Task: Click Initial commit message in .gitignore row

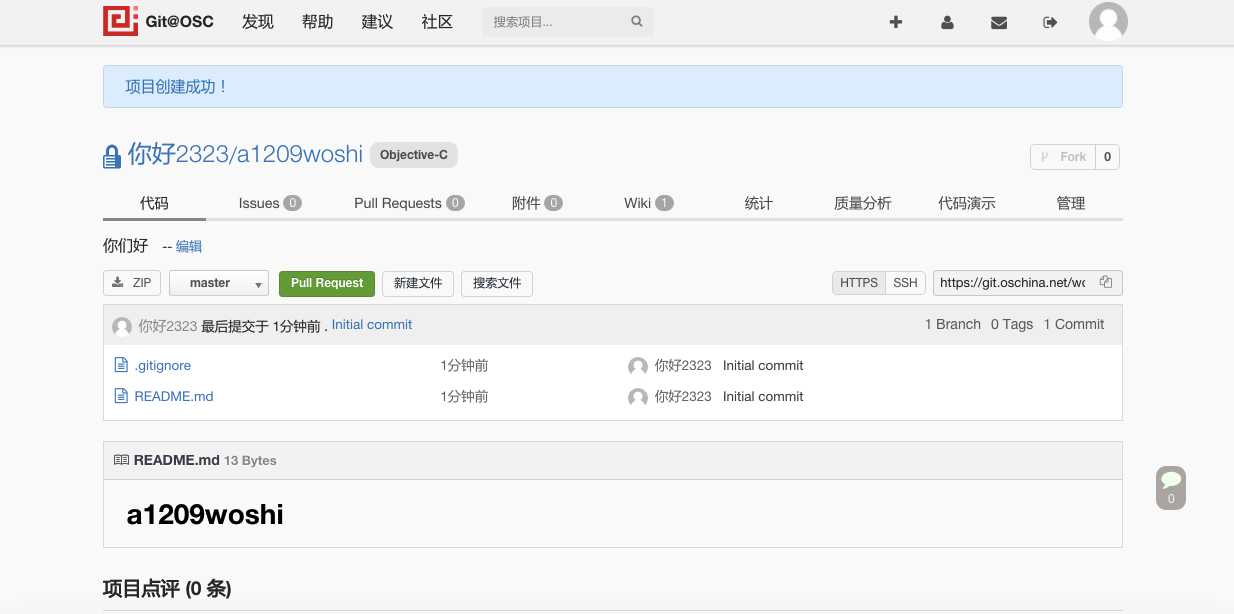Action: click(x=763, y=366)
